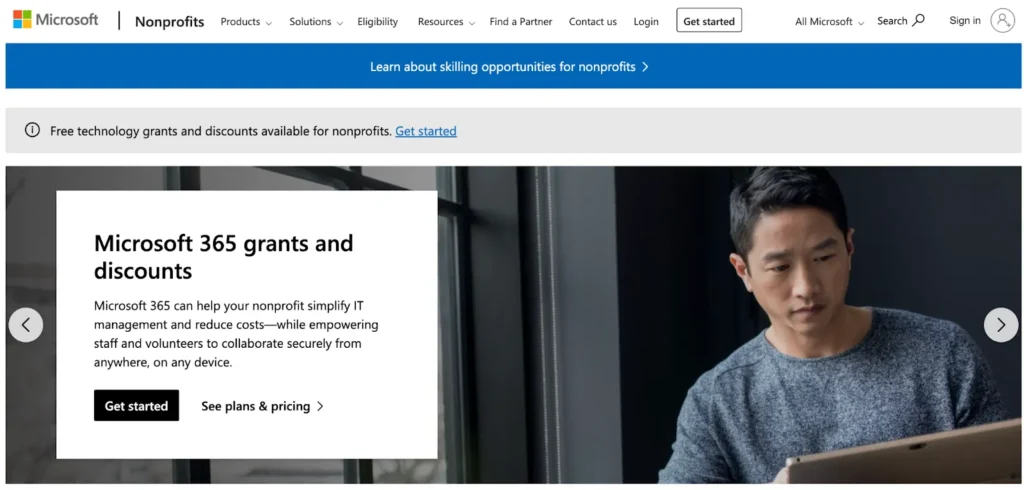The width and height of the screenshot is (1024, 490).
Task: Show the next carousel slide
Action: point(1000,325)
